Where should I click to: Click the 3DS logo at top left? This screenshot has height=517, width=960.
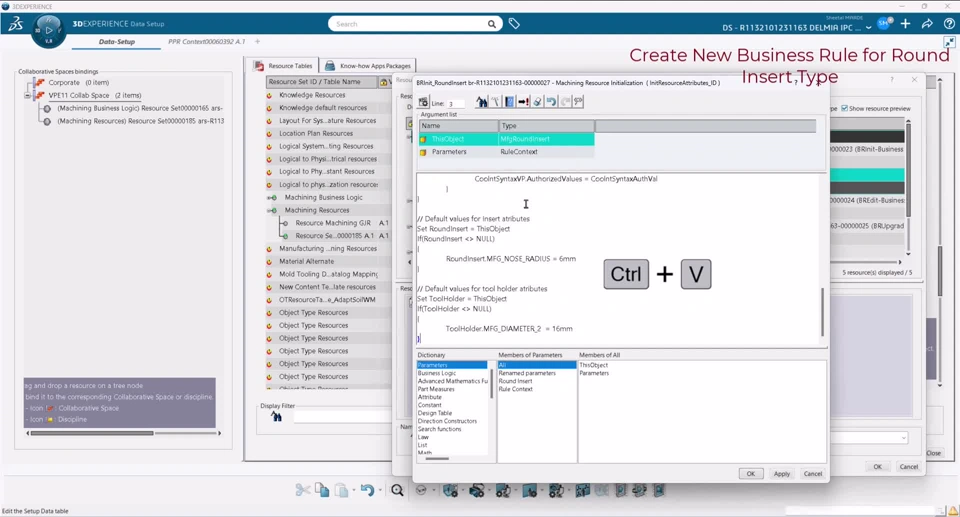(x=15, y=24)
